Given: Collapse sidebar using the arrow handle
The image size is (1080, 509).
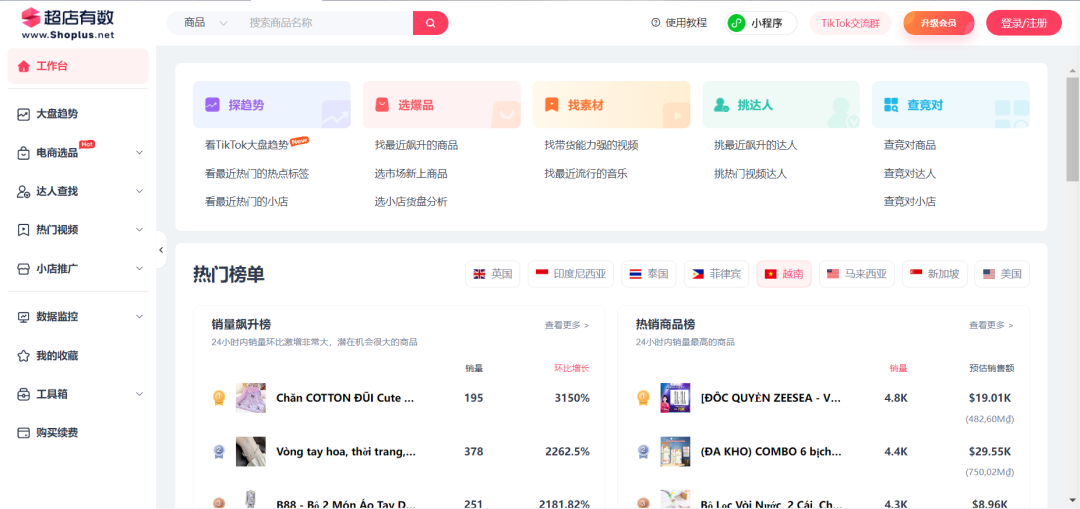Looking at the screenshot, I should coord(161,249).
